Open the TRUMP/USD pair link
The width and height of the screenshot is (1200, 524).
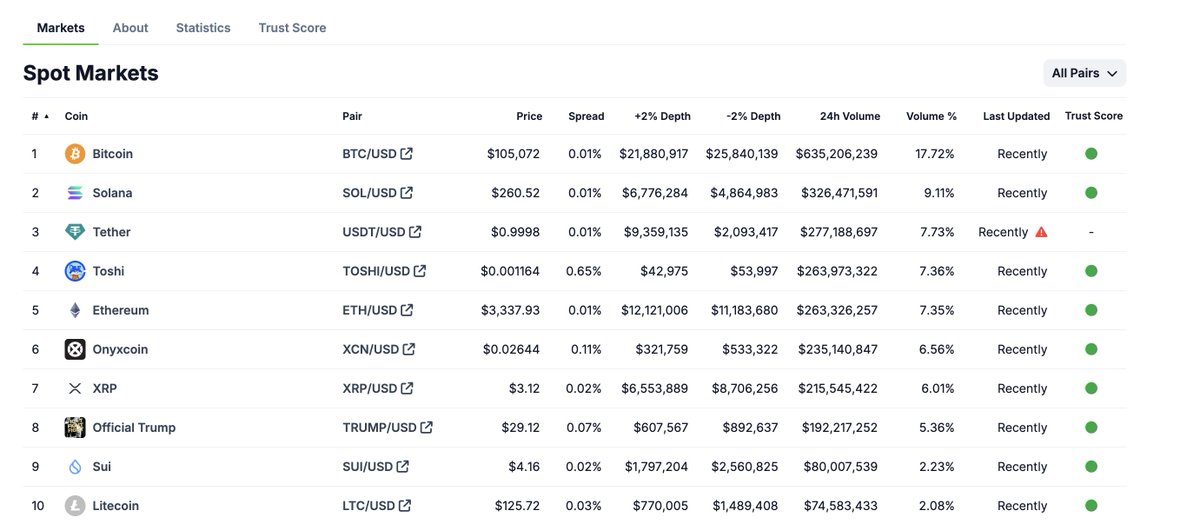tap(379, 427)
